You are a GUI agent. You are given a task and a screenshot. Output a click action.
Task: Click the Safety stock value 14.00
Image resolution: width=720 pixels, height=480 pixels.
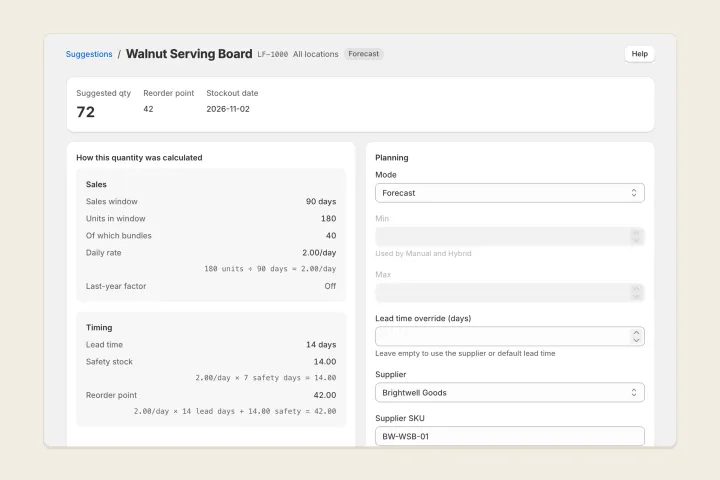click(x=325, y=362)
